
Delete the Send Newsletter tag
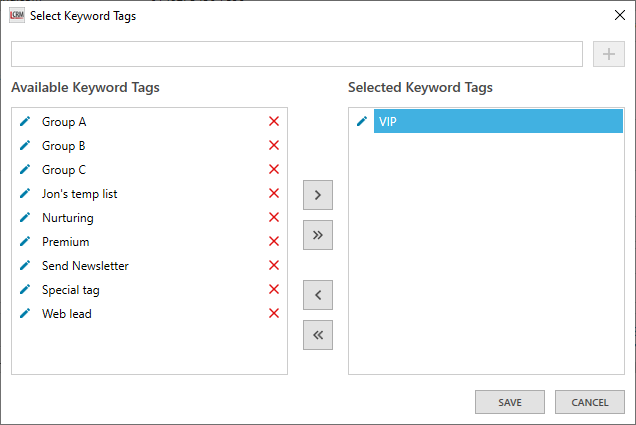coord(274,266)
